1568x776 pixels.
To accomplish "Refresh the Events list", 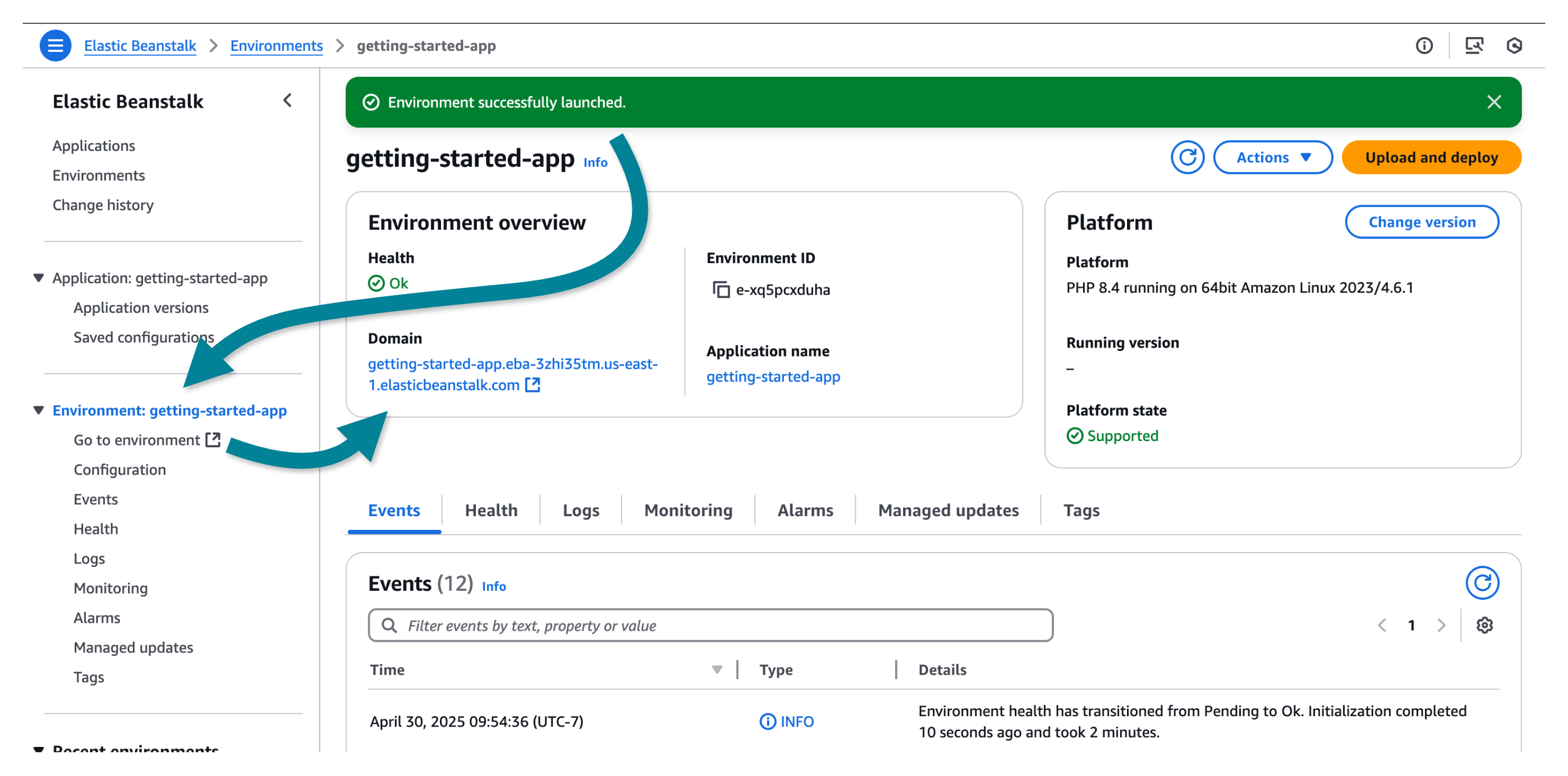I will (1484, 582).
